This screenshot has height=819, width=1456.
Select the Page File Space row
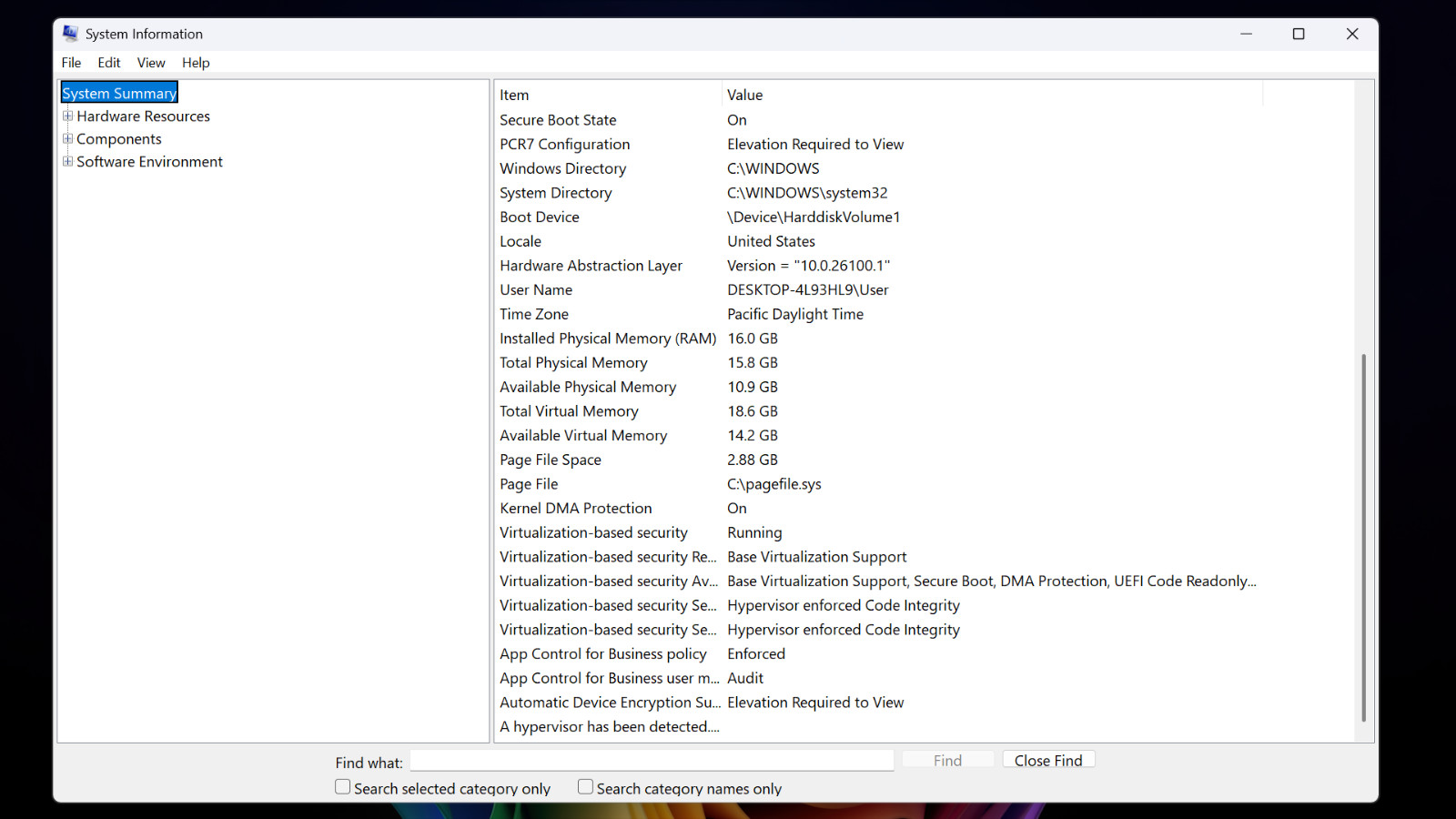[878, 460]
